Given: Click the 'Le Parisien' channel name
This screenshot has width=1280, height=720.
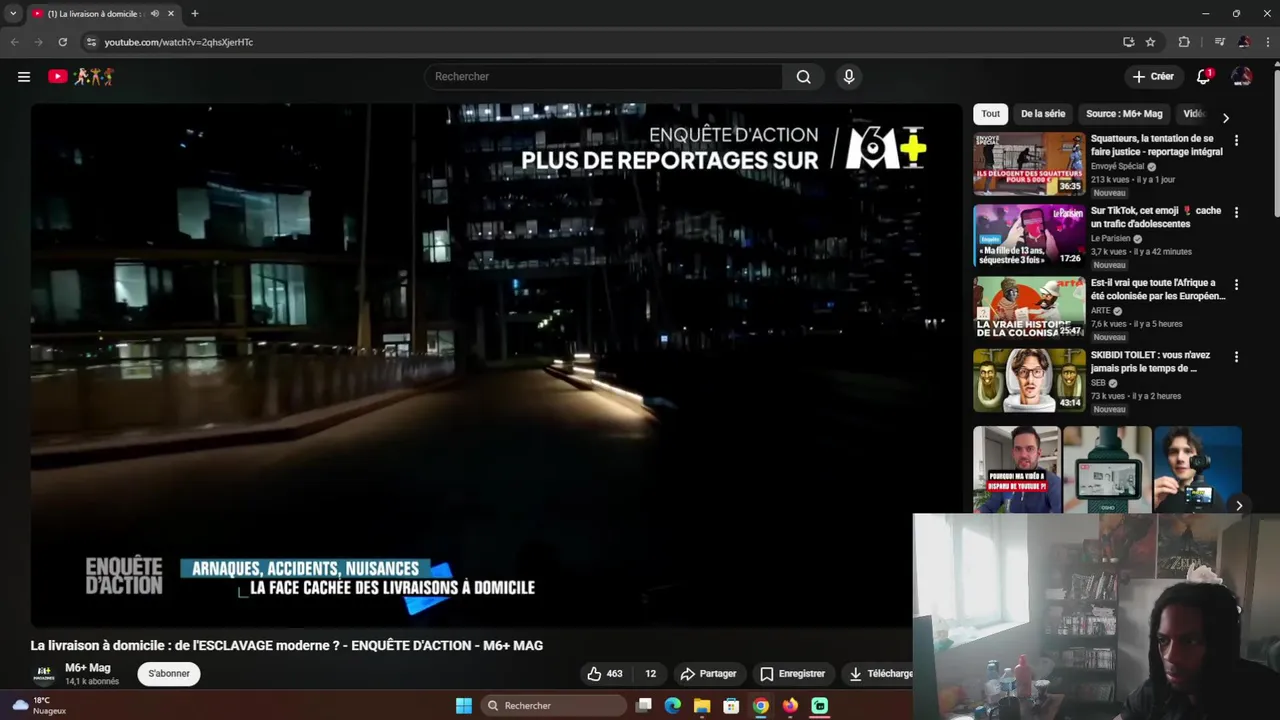Looking at the screenshot, I should 1111,239.
